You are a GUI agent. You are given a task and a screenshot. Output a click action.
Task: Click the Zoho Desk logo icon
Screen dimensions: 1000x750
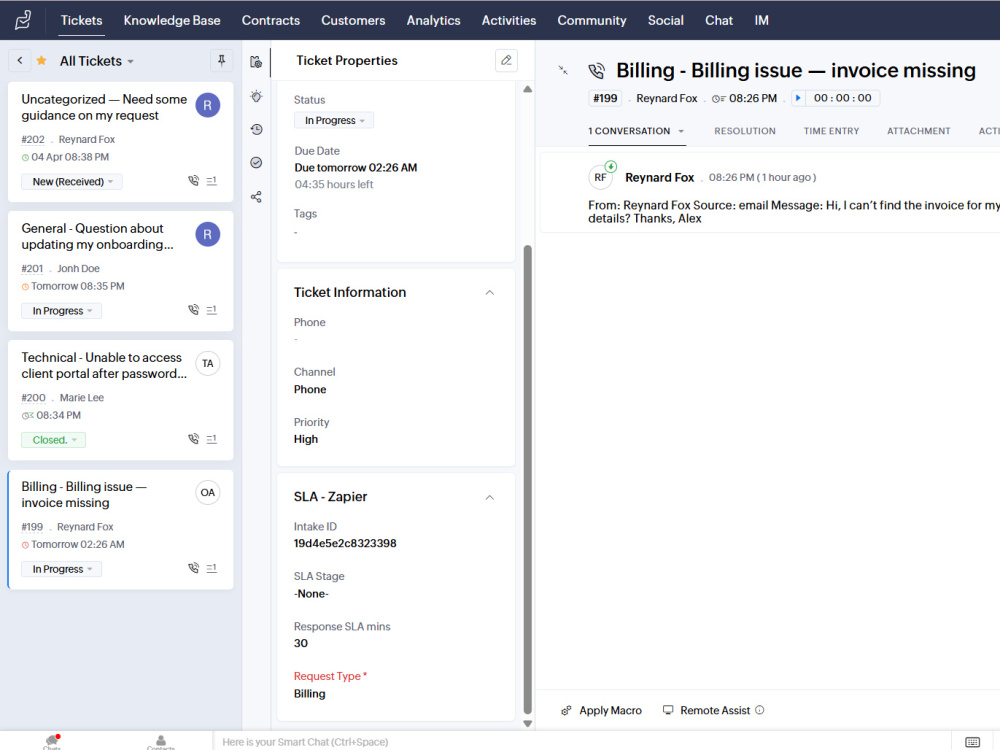click(23, 20)
